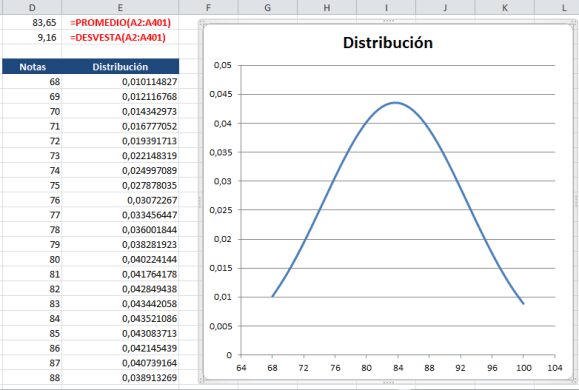The height and width of the screenshot is (390, 579).
Task: Select the Notas cell with 74
Action: [x=32, y=170]
